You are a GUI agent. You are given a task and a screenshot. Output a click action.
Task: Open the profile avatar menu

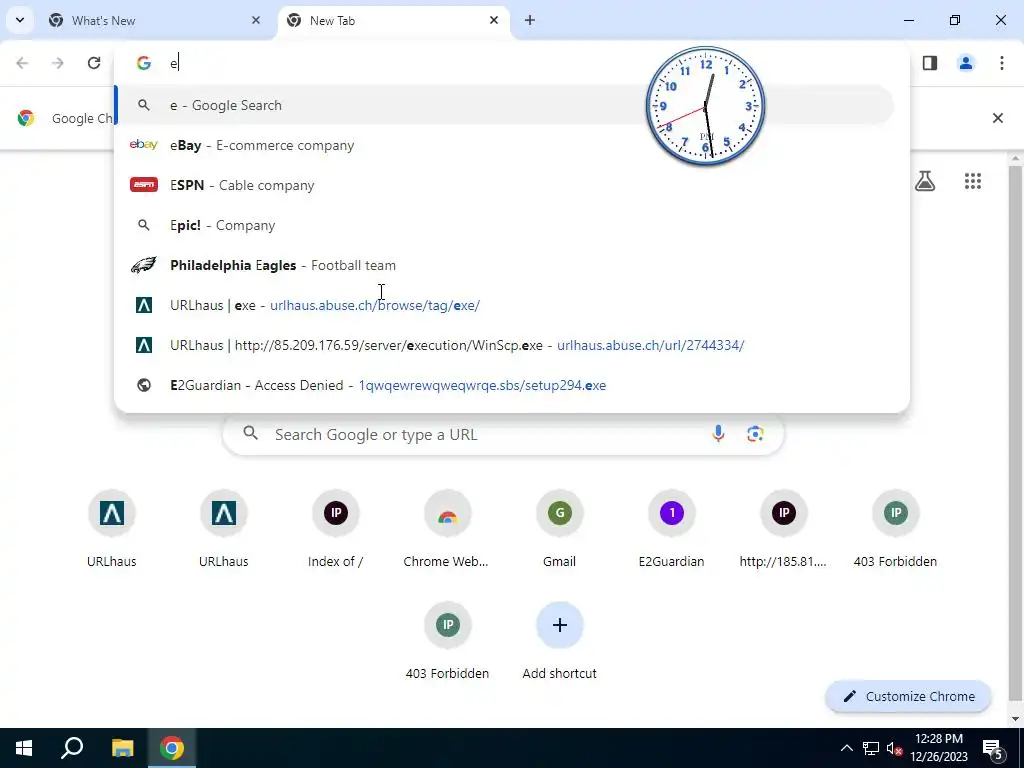point(966,63)
